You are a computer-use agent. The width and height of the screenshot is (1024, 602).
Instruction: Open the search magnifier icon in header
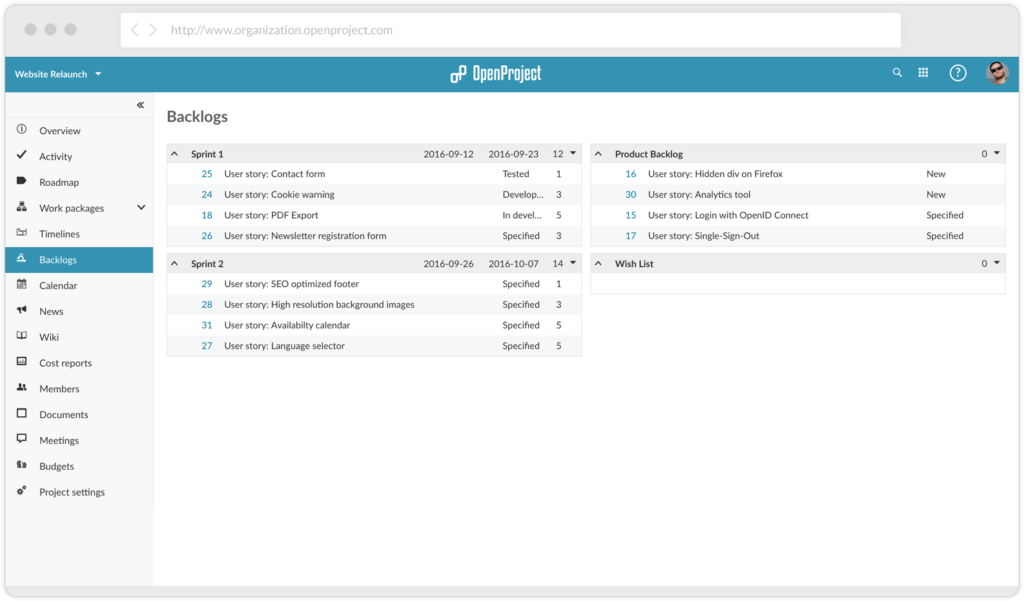click(897, 73)
